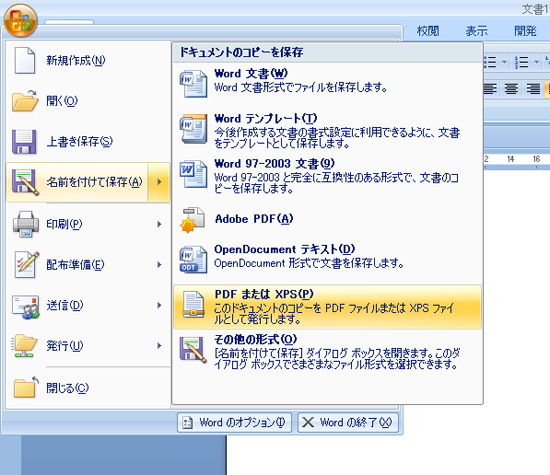This screenshot has width=550, height=475.
Task: Expand the 発行 submenu arrow
Action: 159,346
